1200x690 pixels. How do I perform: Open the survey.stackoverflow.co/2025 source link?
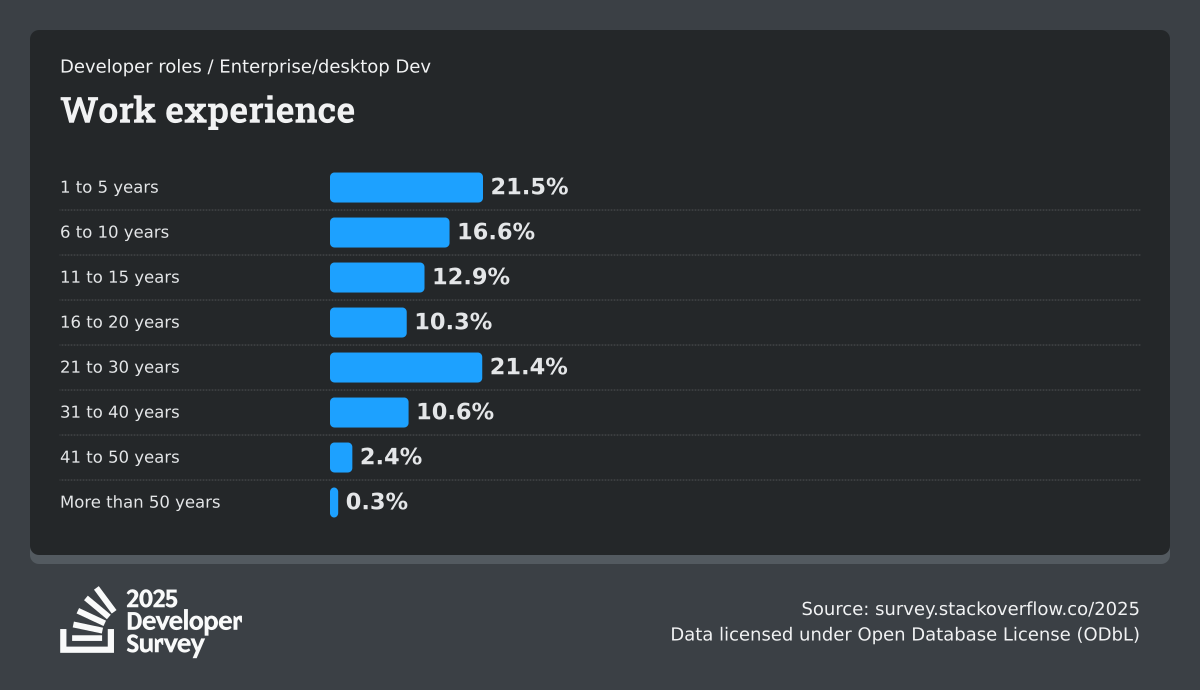tap(1006, 609)
